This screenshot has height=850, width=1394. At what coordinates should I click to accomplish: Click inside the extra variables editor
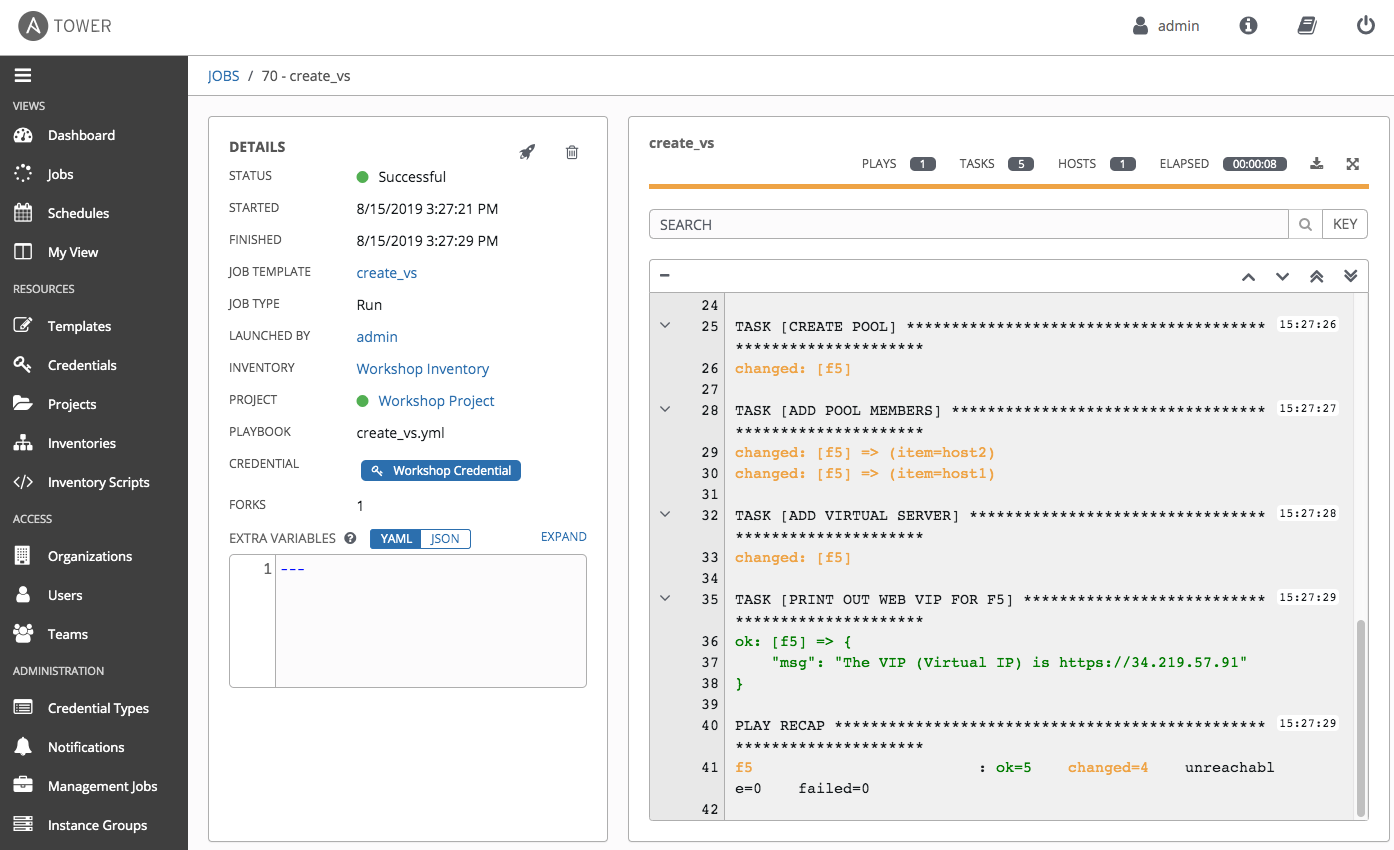[430, 621]
